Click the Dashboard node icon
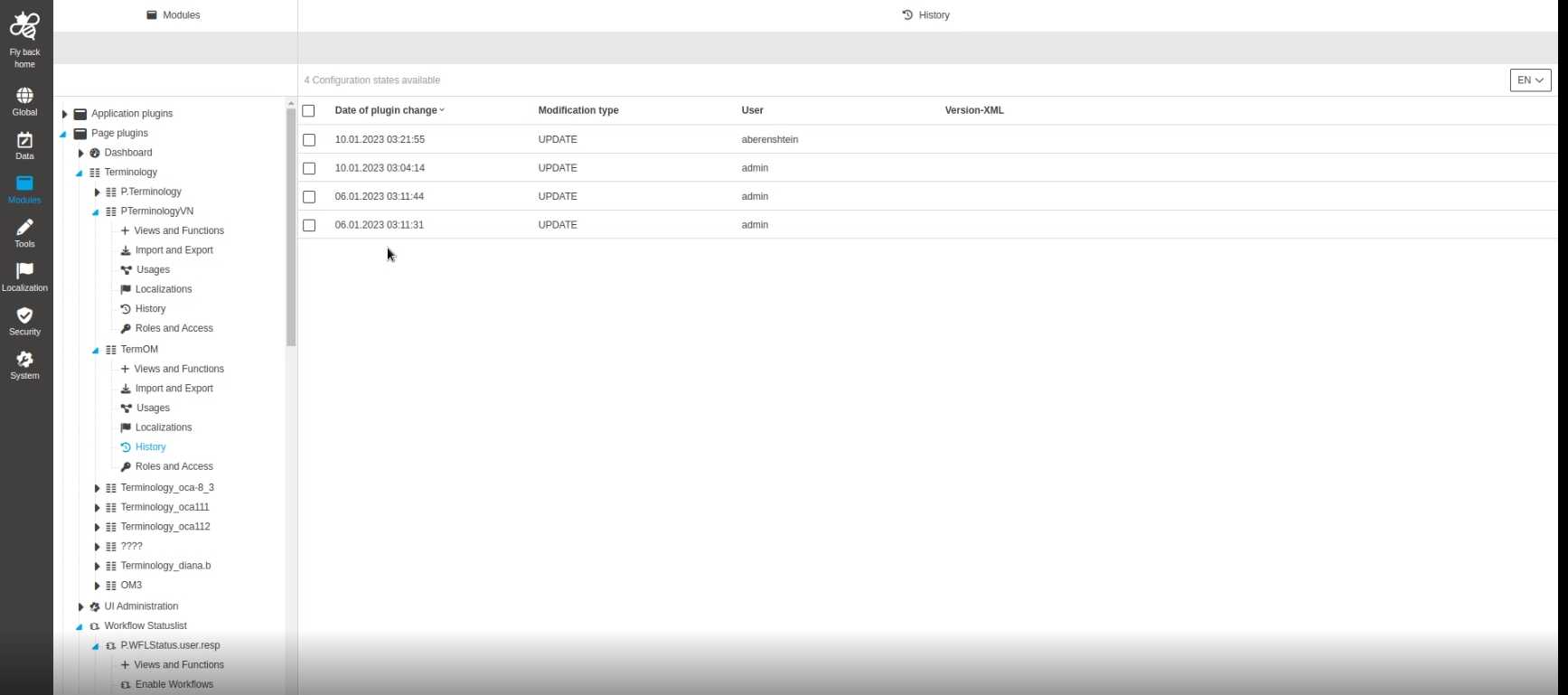Screen dimensions: 1568x695 [95, 153]
